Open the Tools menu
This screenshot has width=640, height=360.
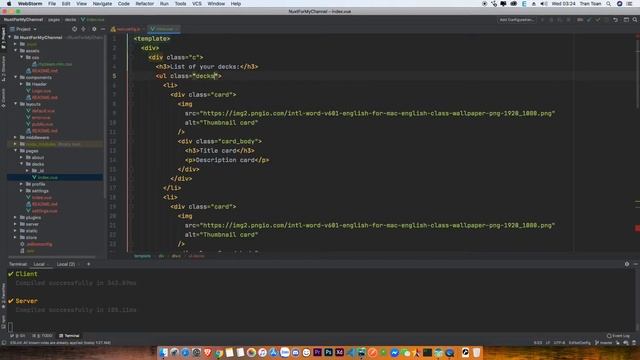click(180, 4)
